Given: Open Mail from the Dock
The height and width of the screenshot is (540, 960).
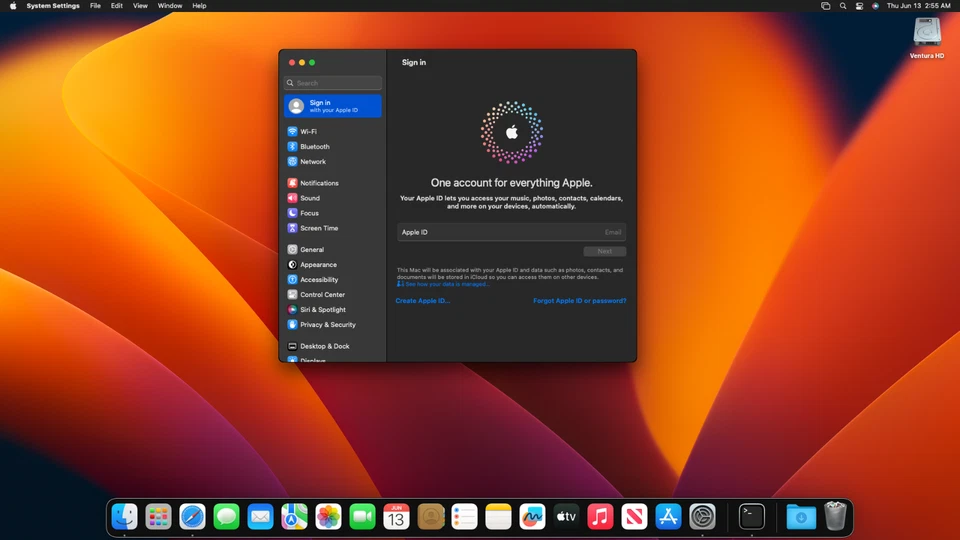Looking at the screenshot, I should pyautogui.click(x=260, y=517).
